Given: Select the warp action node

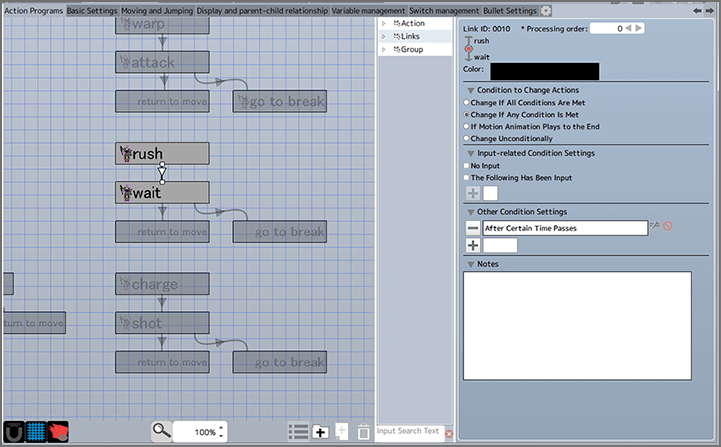Looking at the screenshot, I should [162, 25].
